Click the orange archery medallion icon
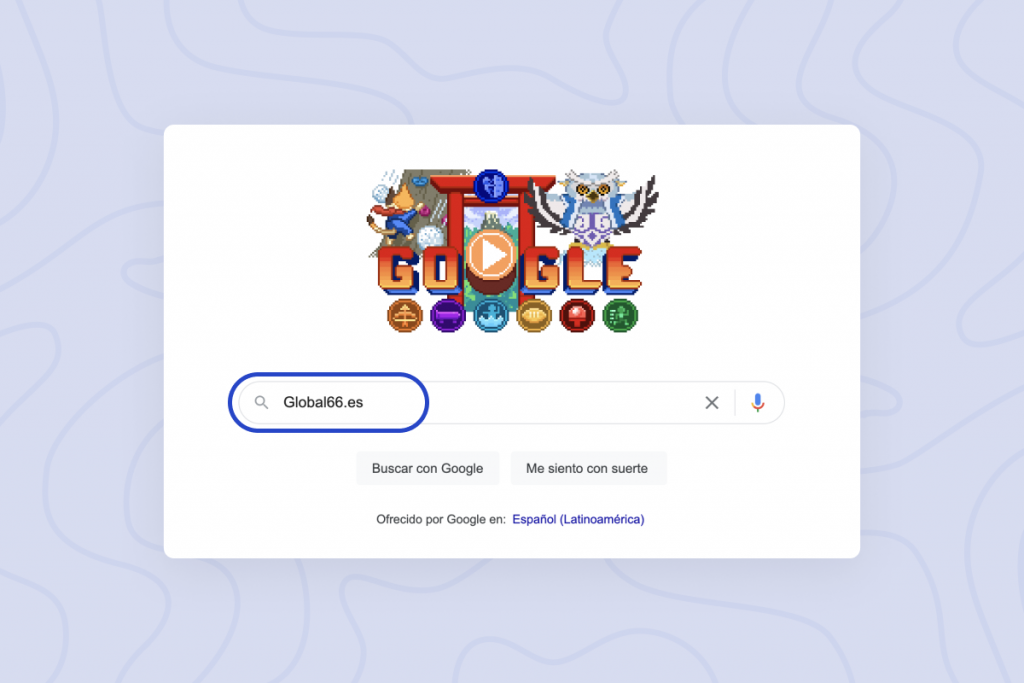Viewport: 1024px width, 683px height. (x=405, y=316)
